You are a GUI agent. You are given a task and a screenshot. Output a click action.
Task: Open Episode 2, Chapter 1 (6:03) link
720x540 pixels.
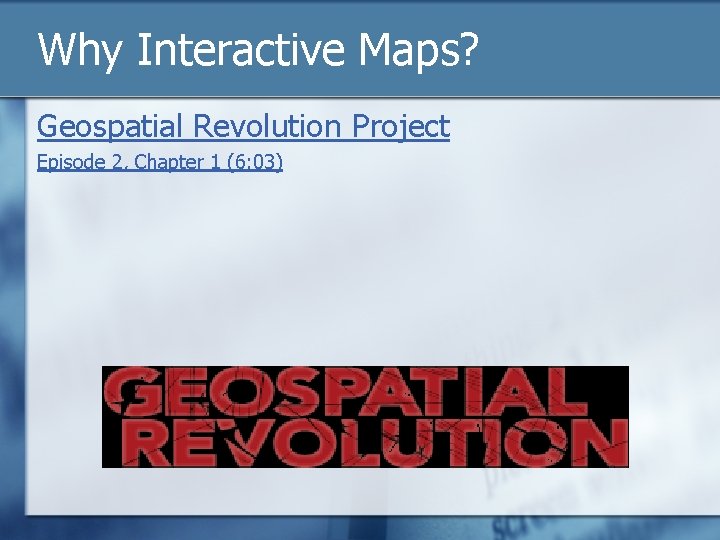point(160,162)
